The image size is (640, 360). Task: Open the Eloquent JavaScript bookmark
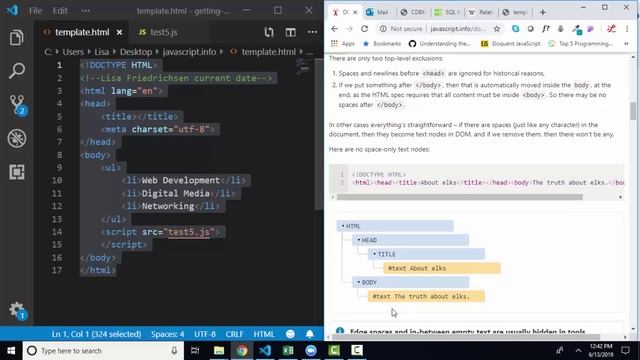(510, 43)
